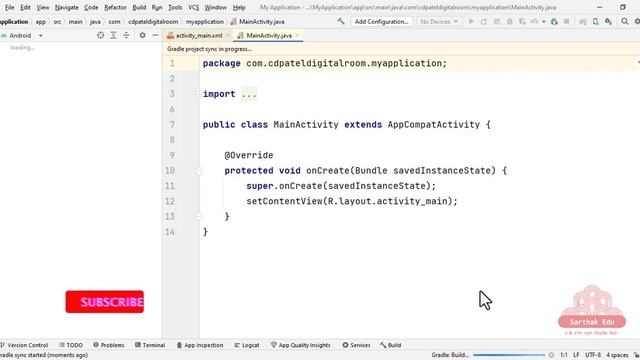The image size is (640, 360).
Task: Cancel the Gradle build progress stop icon
Action: point(551,355)
